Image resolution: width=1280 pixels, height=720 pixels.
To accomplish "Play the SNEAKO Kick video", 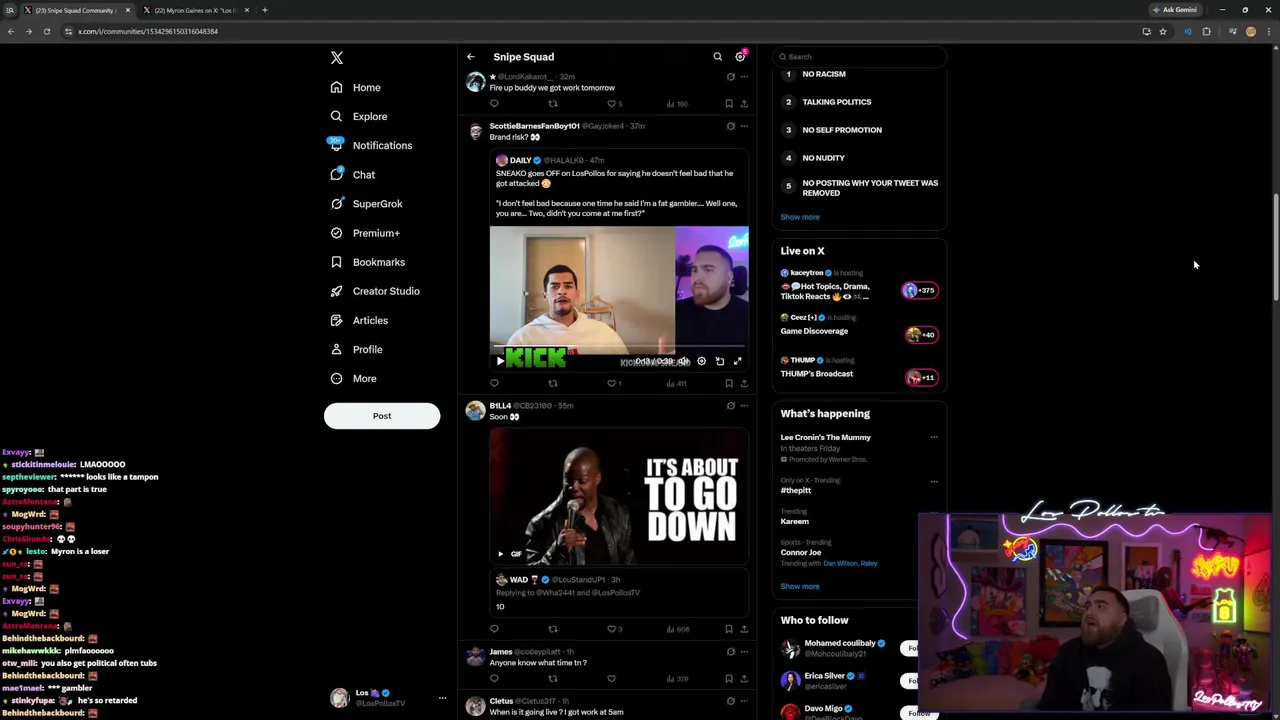I will [x=500, y=361].
